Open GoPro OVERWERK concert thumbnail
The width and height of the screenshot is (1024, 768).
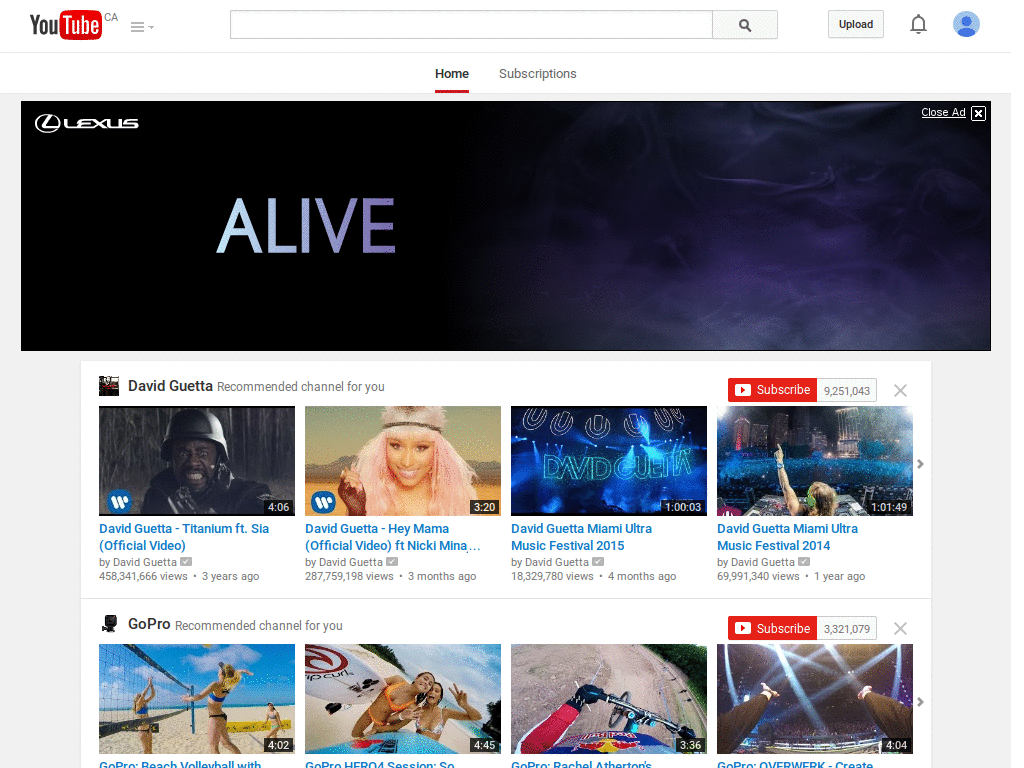(x=815, y=699)
